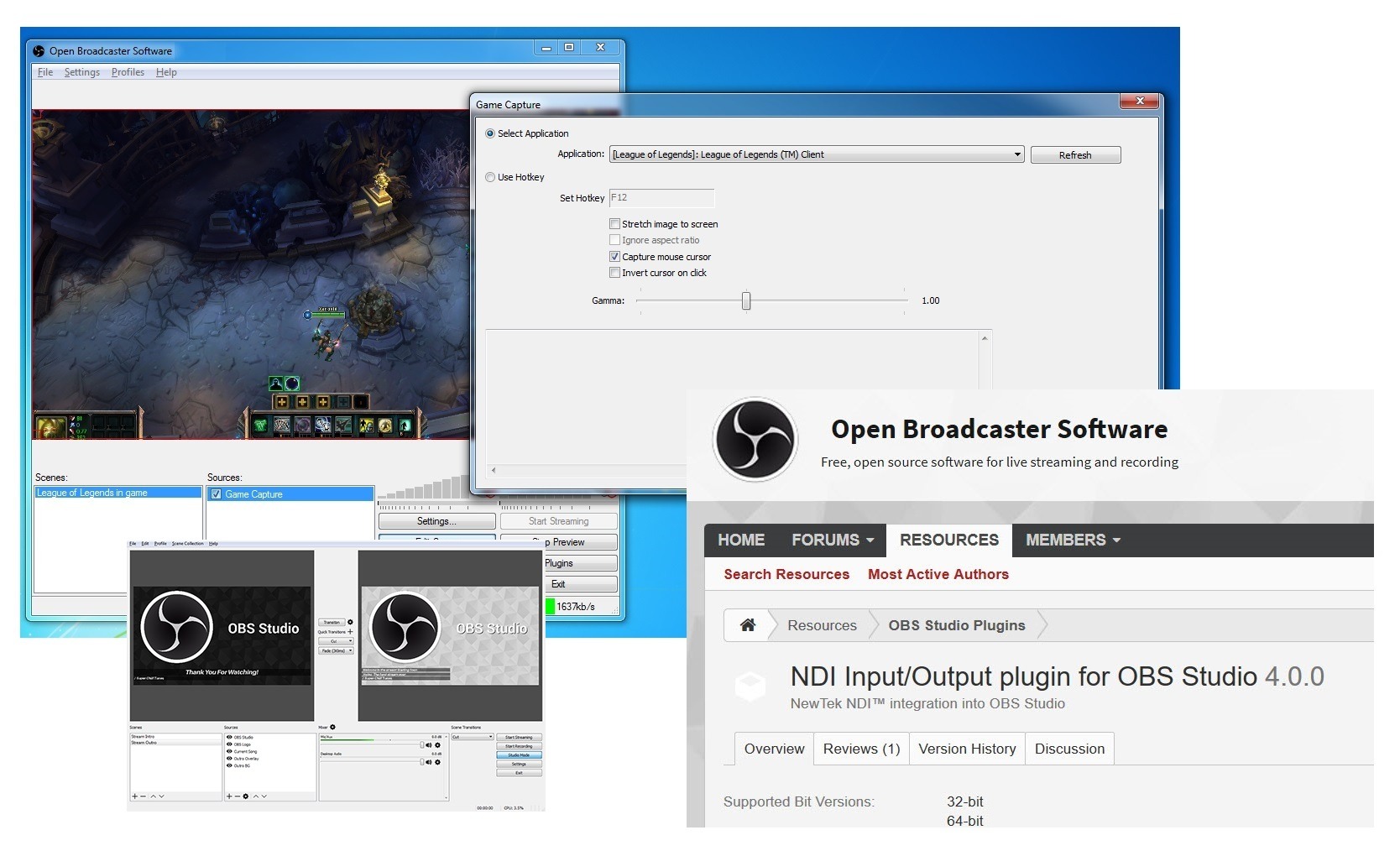
Task: Click the Refresh button in Game Capture
Action: (1075, 155)
